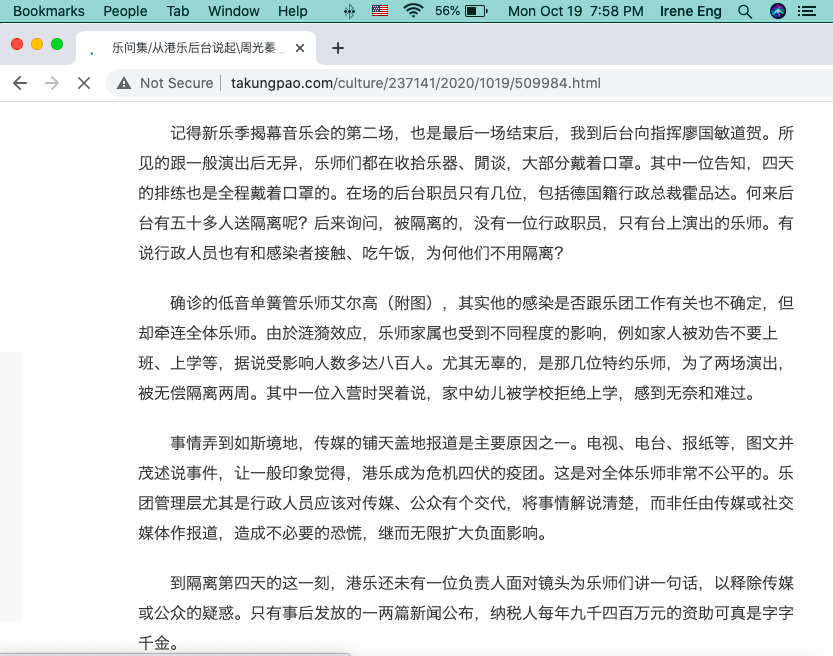Image resolution: width=833 pixels, height=656 pixels.
Task: Open the Bookmarks menu
Action: click(x=42, y=11)
